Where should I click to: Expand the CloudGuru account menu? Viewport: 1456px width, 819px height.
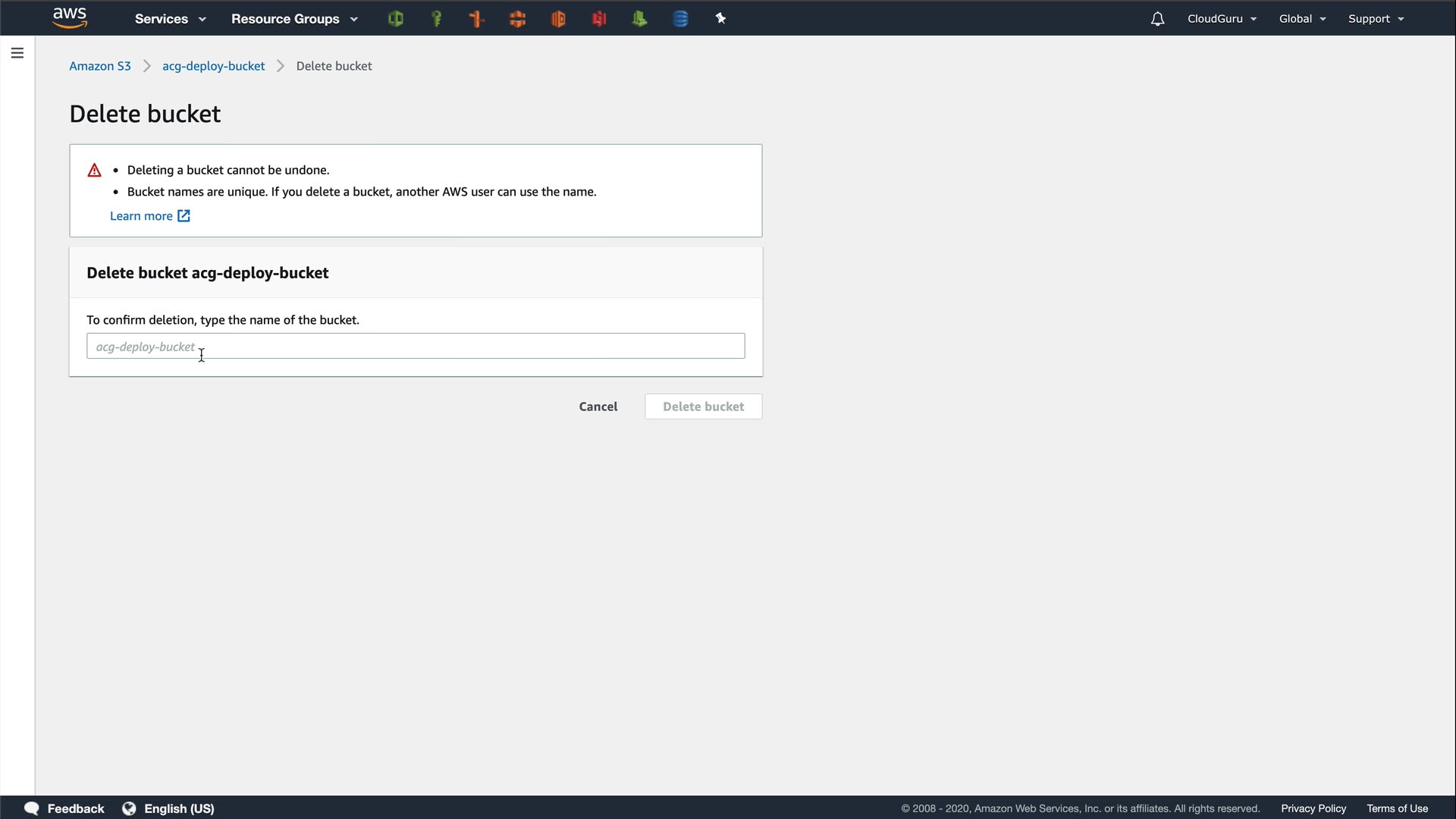1222,19
